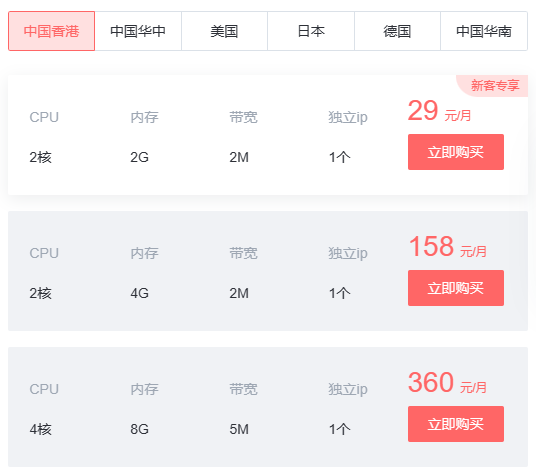Click the 158 元/月 price text

(x=448, y=247)
